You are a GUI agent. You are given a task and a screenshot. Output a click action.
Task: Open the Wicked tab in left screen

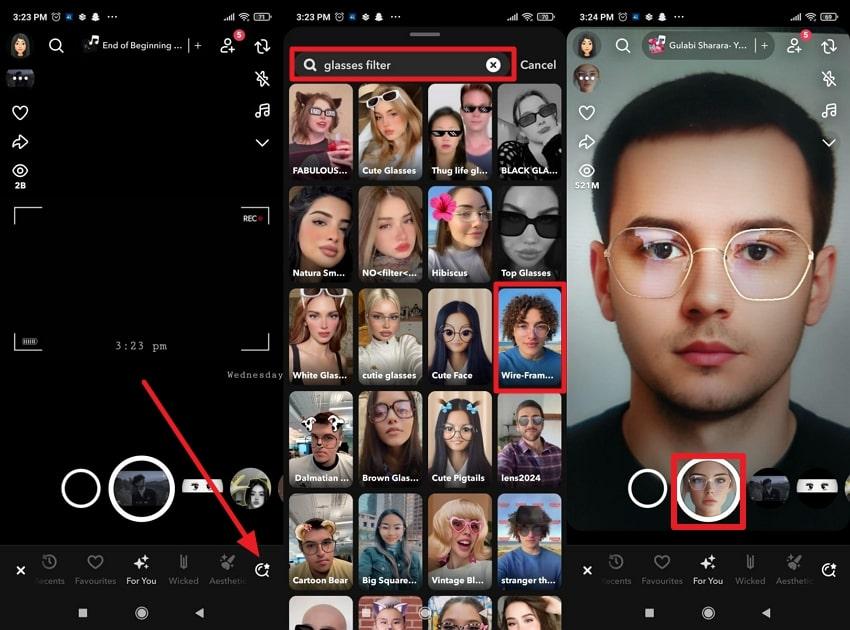pyautogui.click(x=184, y=570)
